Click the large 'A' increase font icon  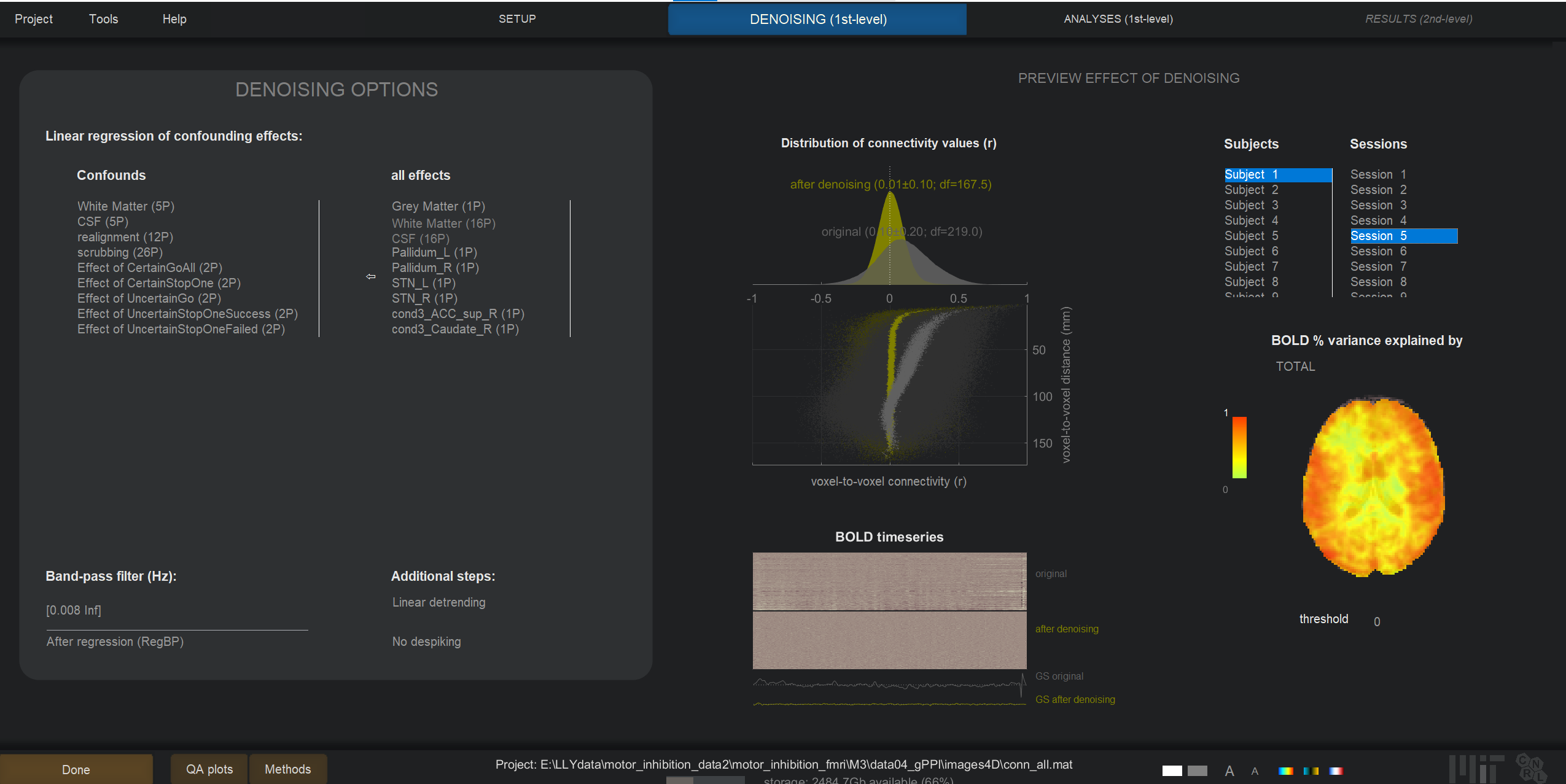coord(1229,771)
